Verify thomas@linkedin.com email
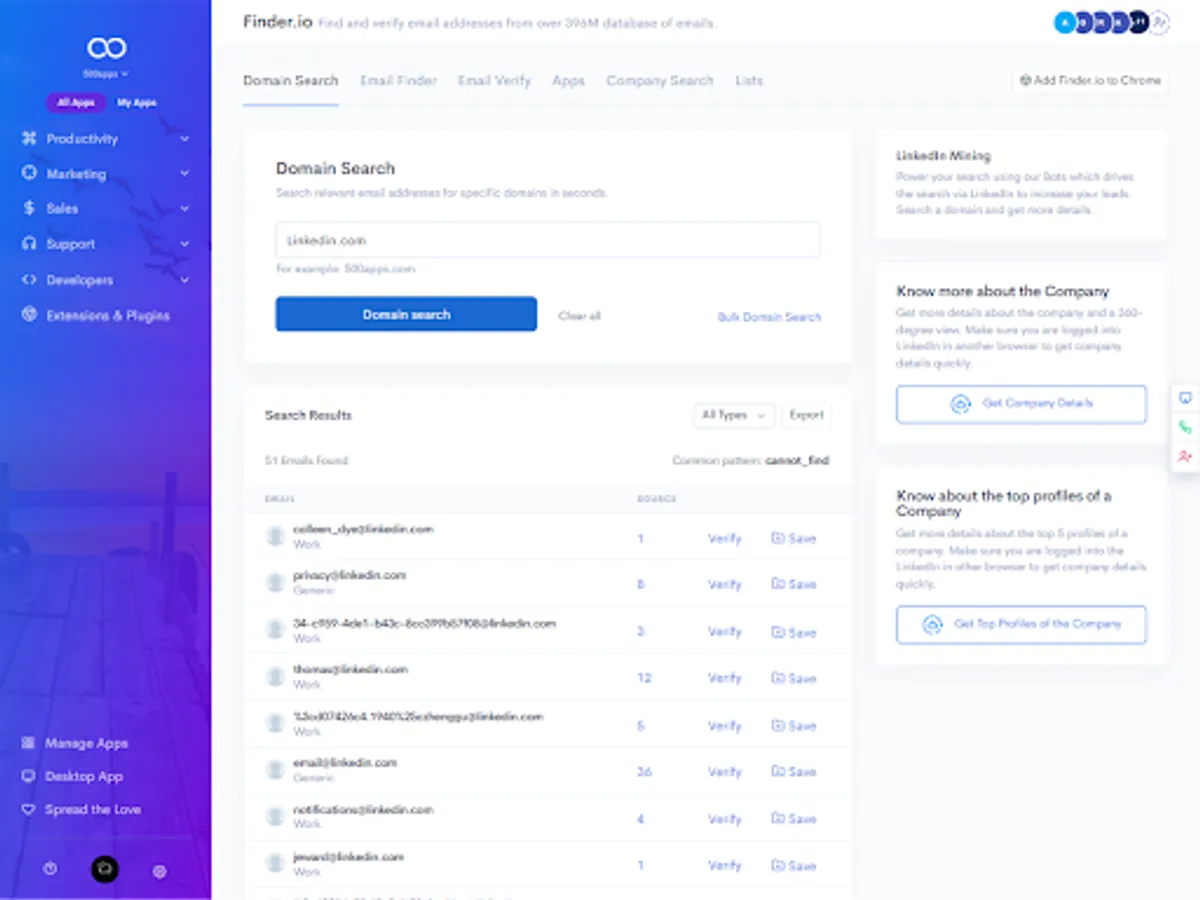 (x=725, y=678)
